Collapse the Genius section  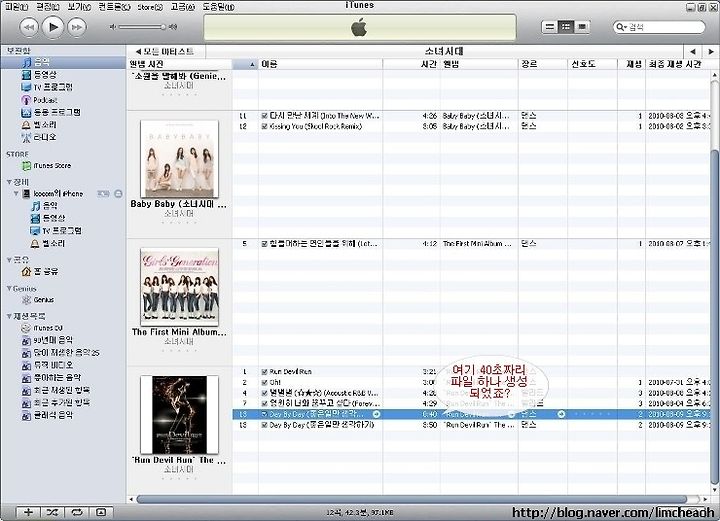tap(9, 289)
